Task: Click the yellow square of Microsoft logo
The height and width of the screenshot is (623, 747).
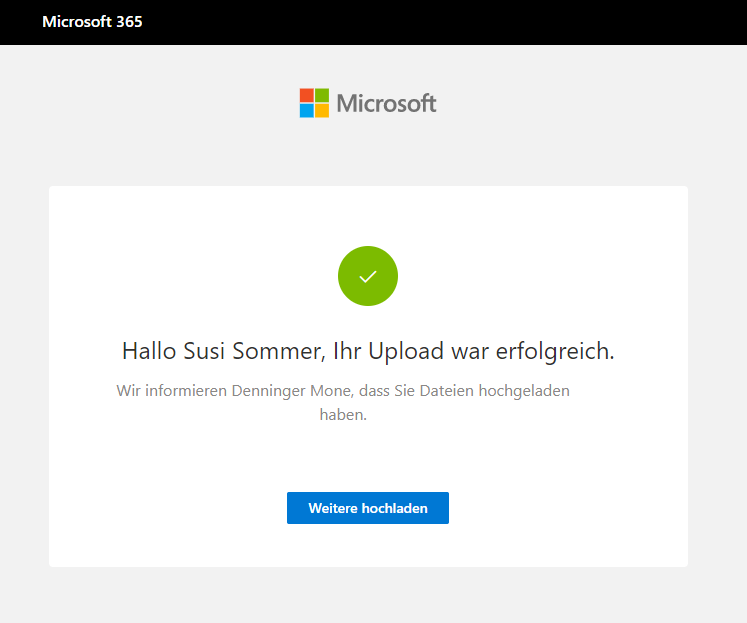Action: (322, 110)
